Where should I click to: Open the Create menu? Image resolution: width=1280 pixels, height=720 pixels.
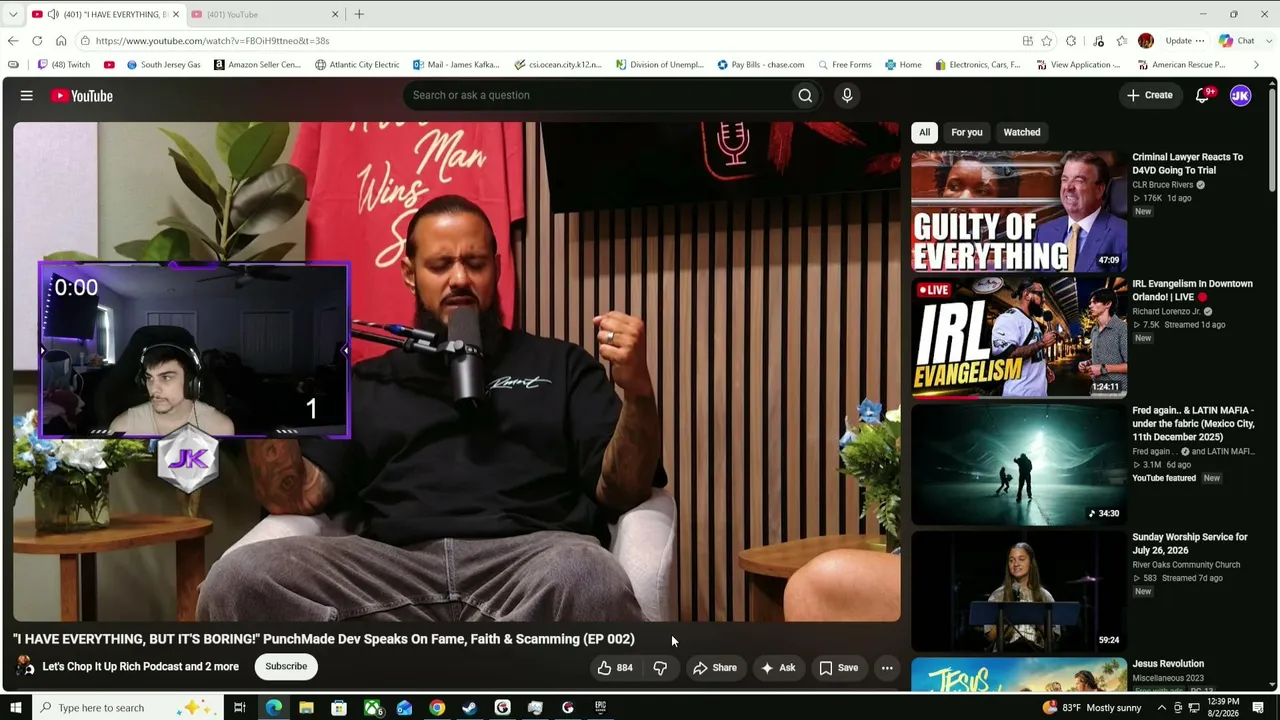click(x=1150, y=96)
